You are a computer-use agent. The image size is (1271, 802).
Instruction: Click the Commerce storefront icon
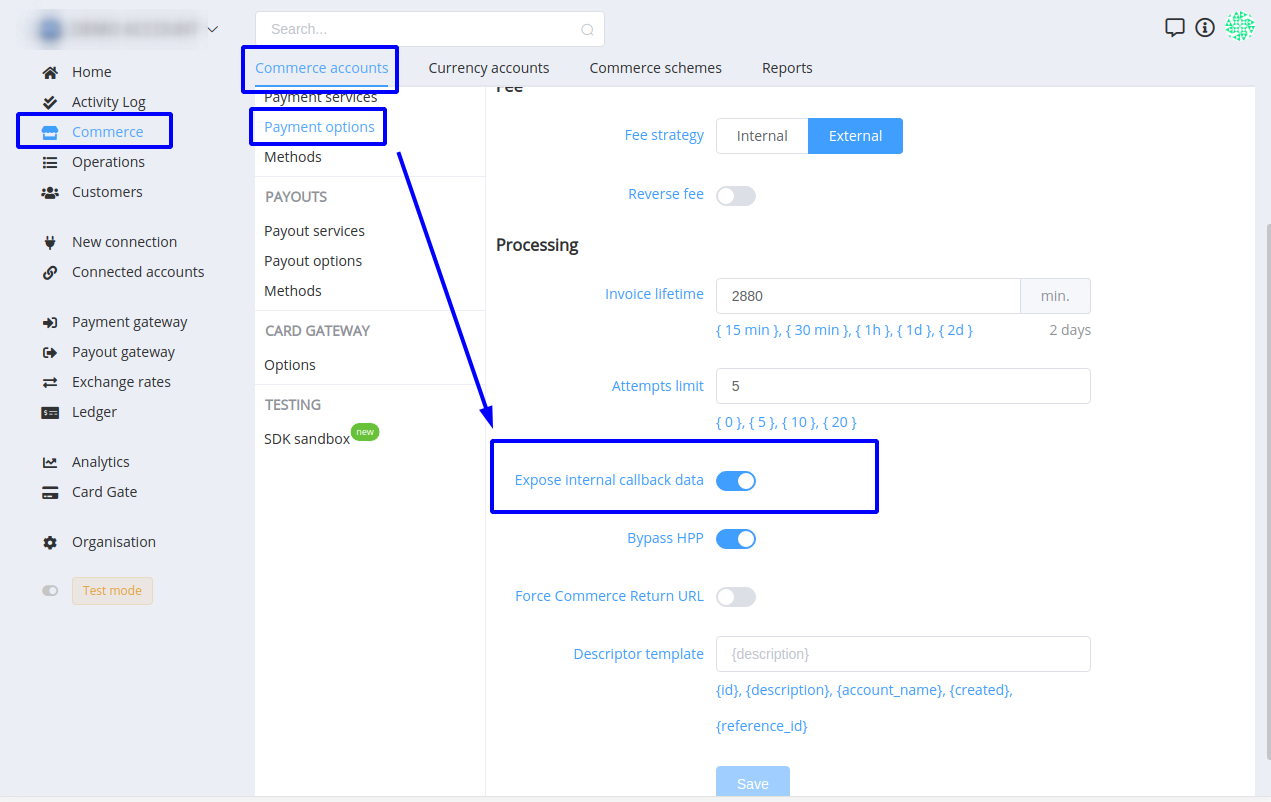coord(50,132)
